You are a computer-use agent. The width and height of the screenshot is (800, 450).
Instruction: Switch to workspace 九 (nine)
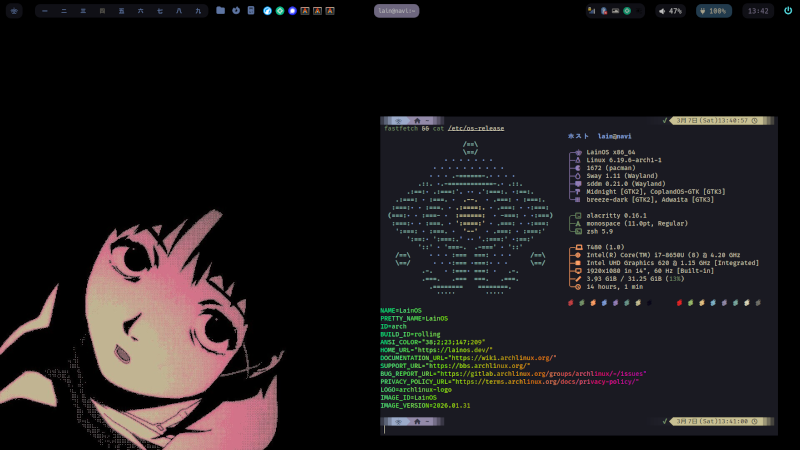[198, 11]
